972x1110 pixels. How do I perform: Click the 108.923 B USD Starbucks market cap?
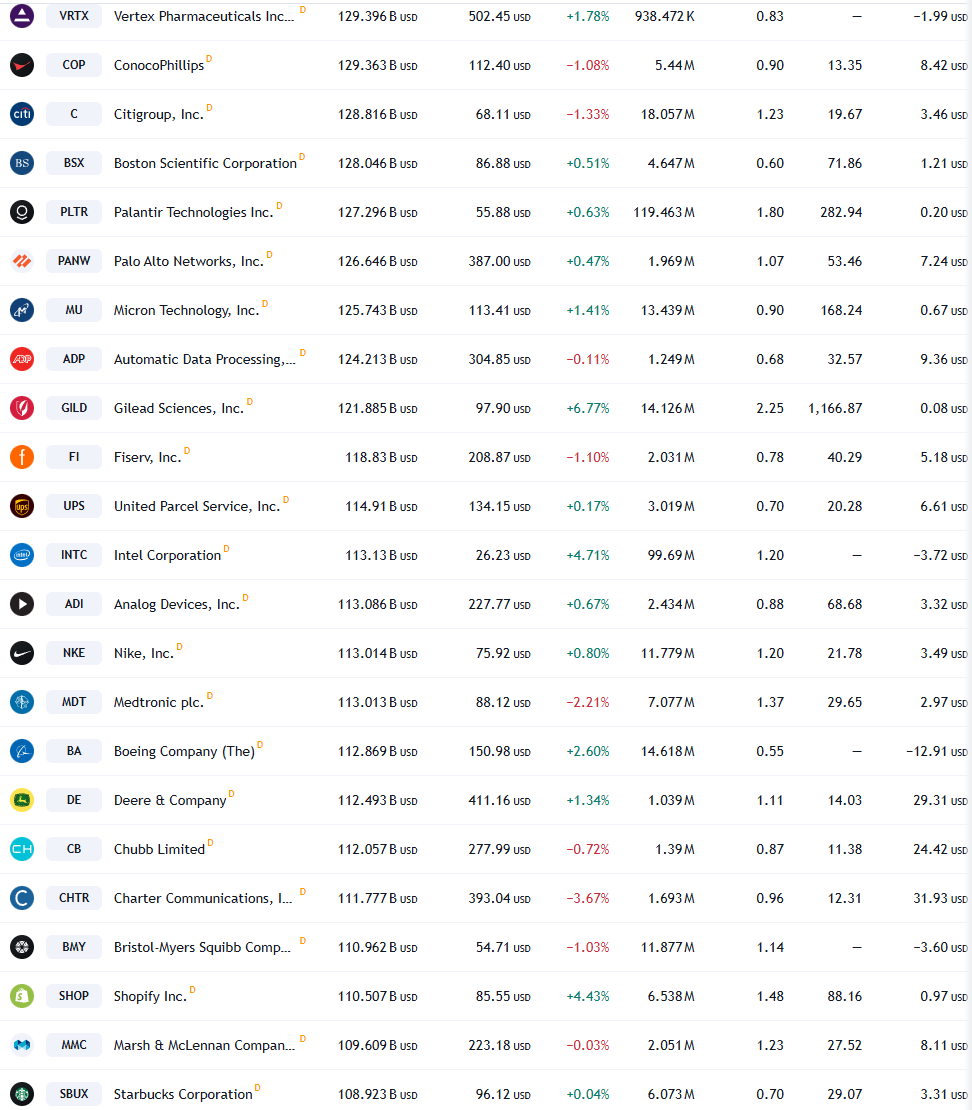pos(377,1094)
